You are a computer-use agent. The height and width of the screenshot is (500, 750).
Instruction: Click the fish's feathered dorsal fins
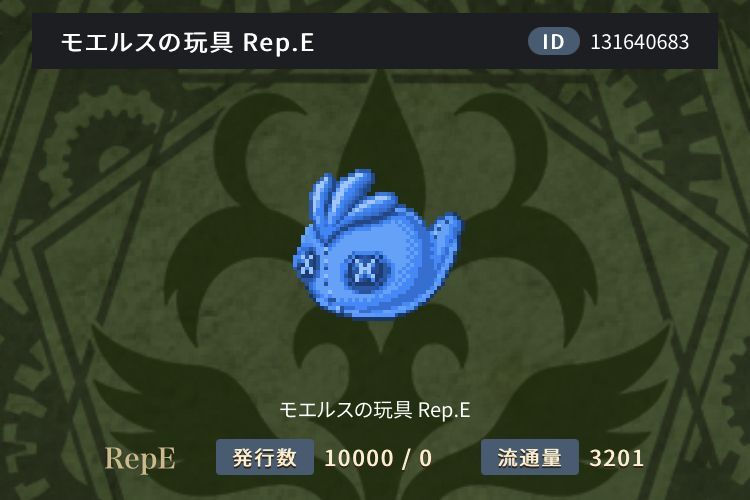pyautogui.click(x=354, y=198)
